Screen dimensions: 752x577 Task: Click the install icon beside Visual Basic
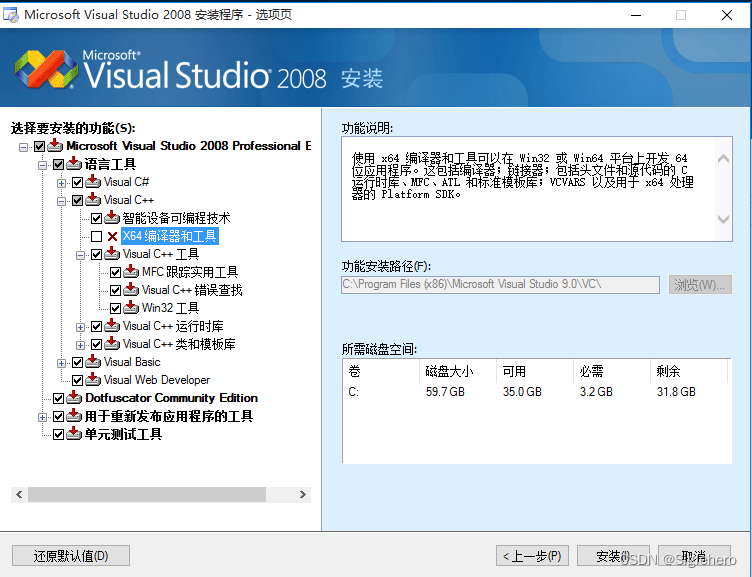pos(93,362)
